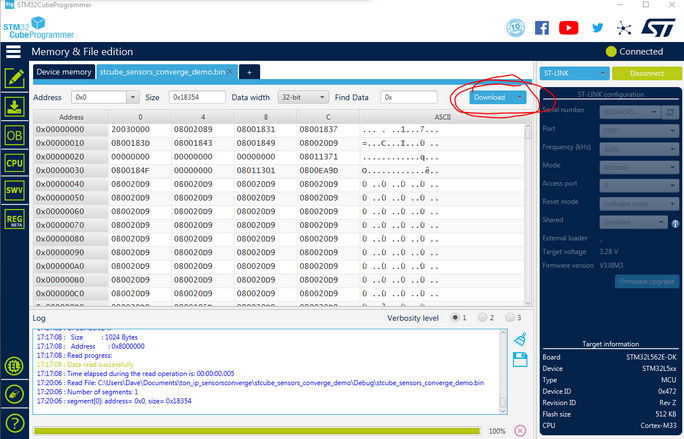Show info about Shared mode
The image size is (684, 439).
[x=675, y=224]
